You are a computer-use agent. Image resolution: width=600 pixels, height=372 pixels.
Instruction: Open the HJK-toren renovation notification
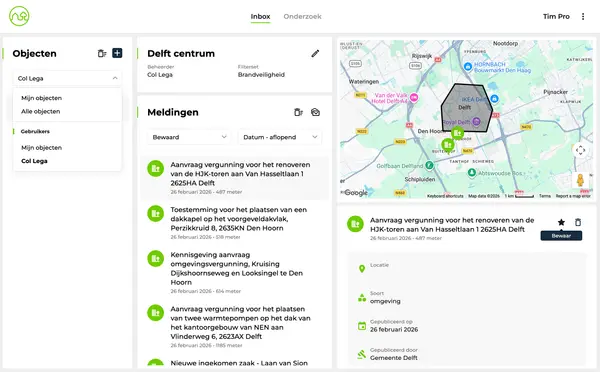pos(235,178)
